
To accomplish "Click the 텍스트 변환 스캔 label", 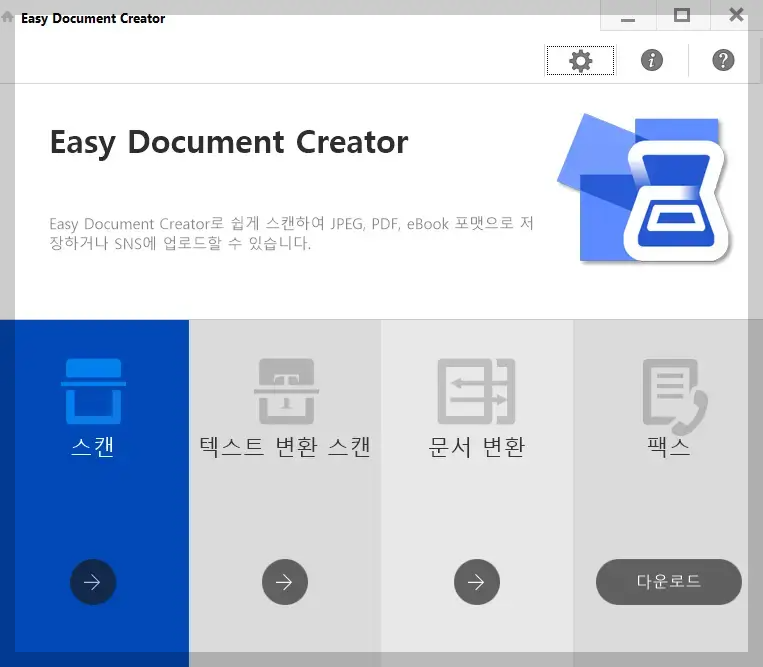I will pyautogui.click(x=285, y=447).
